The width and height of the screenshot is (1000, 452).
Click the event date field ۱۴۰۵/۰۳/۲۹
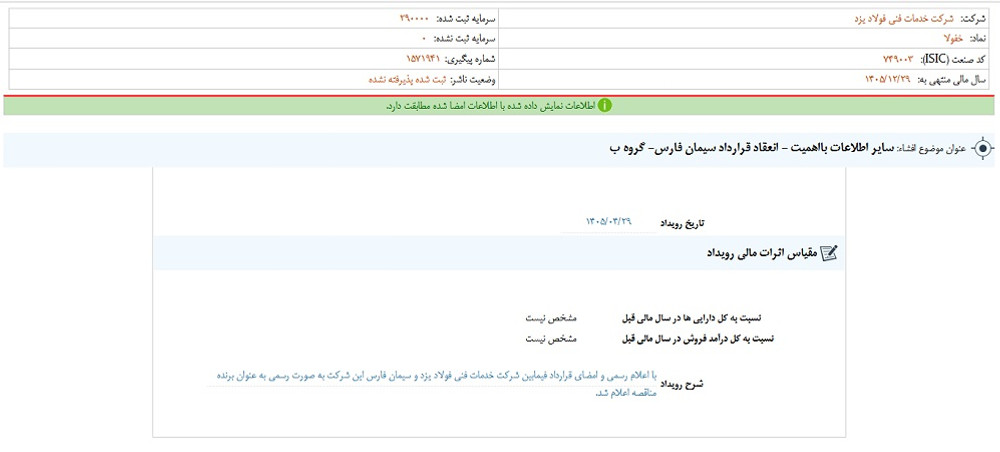point(608,222)
